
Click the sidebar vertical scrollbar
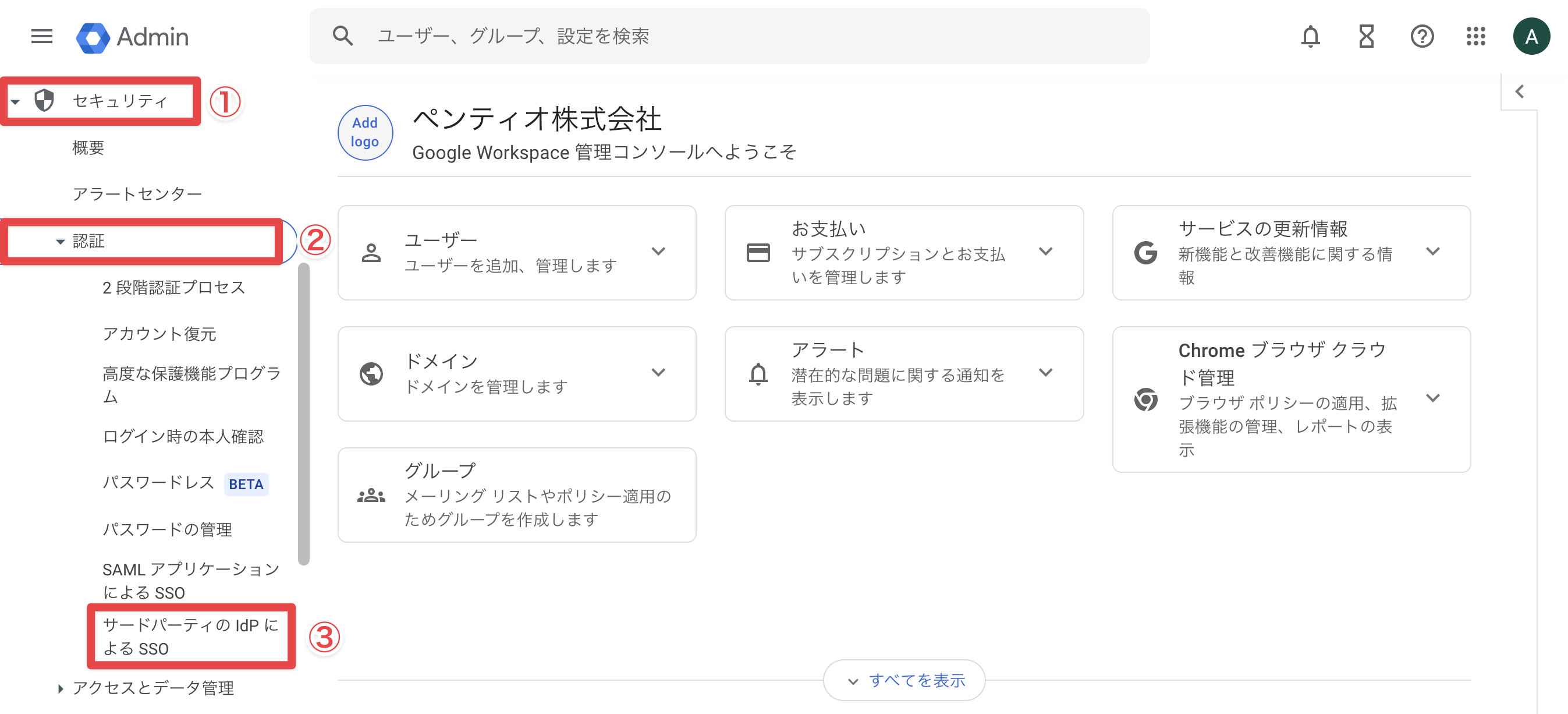click(304, 414)
